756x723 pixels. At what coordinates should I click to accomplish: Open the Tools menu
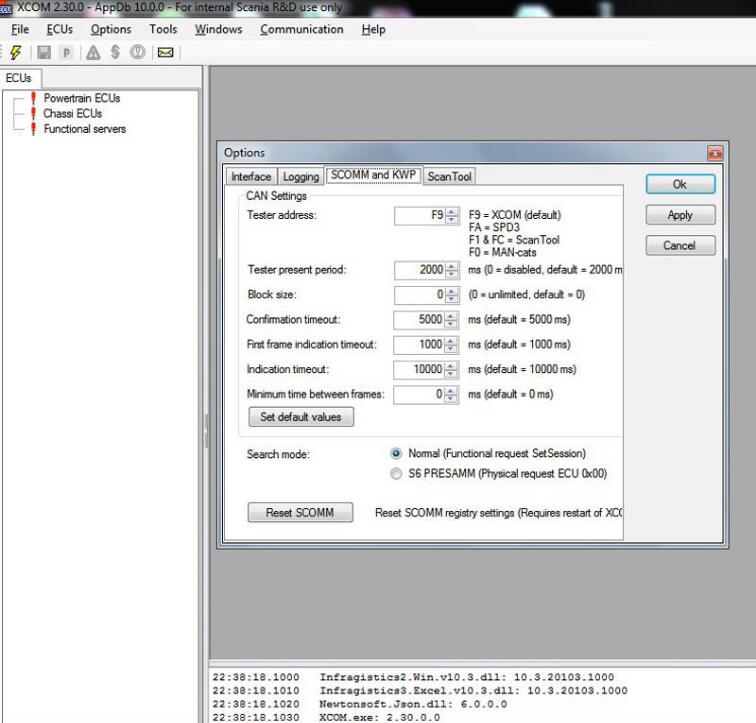(x=163, y=29)
